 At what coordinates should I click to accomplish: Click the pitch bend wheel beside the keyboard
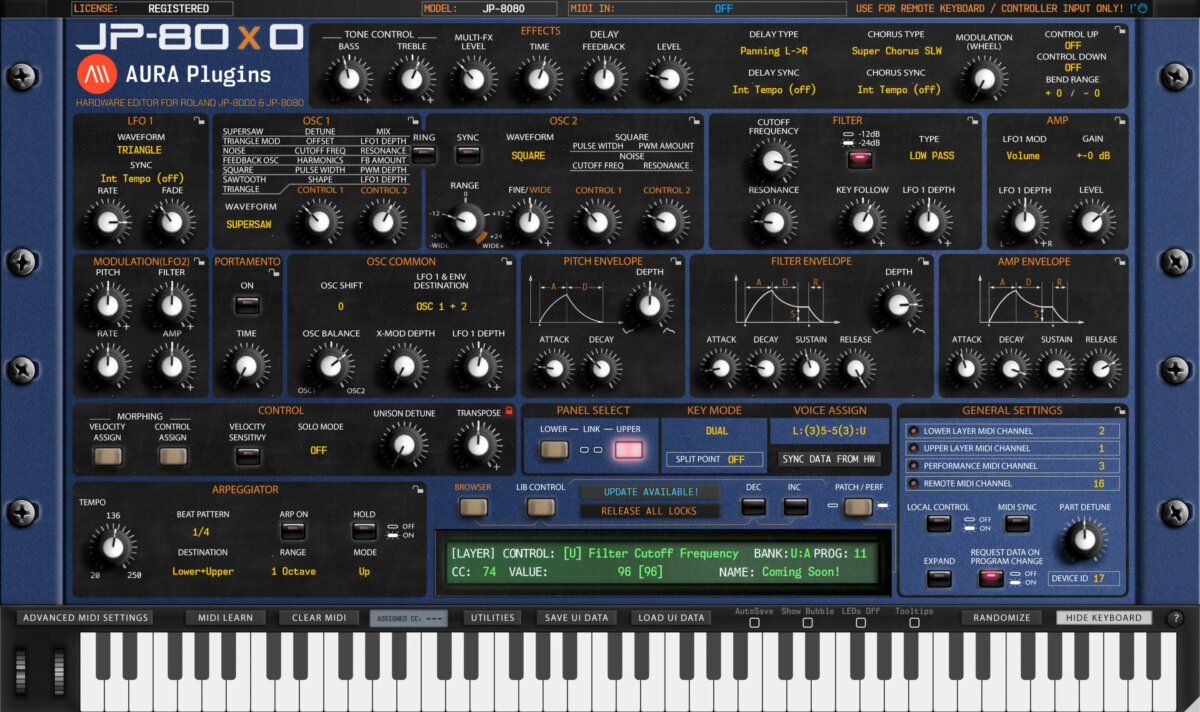pyautogui.click(x=21, y=671)
